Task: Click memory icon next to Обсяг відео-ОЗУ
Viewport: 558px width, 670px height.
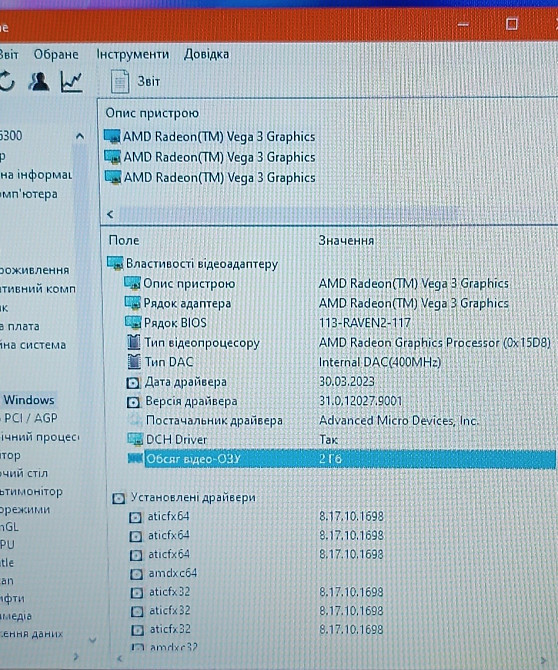Action: pyautogui.click(x=135, y=458)
